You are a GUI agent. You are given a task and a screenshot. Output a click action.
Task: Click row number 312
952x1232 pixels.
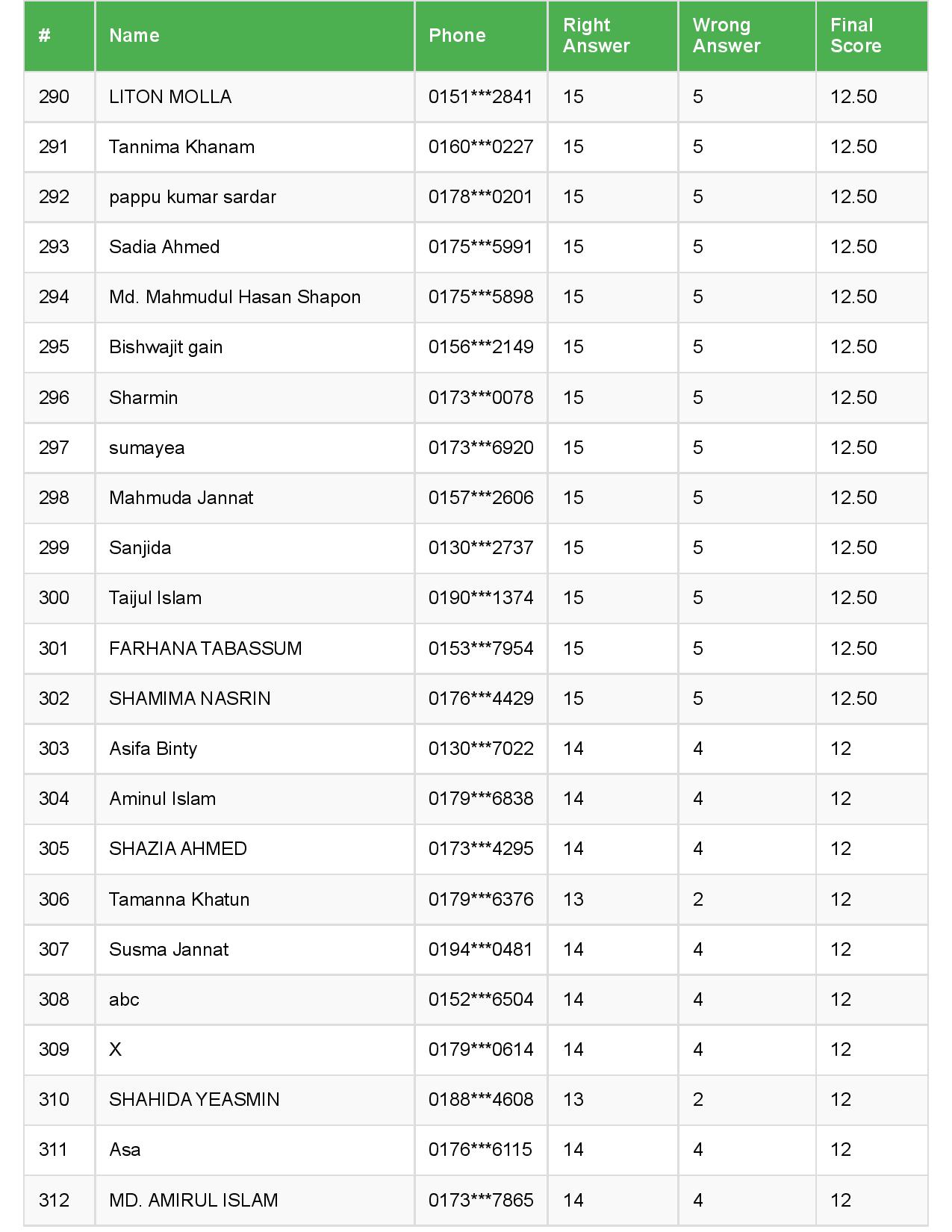tap(54, 1201)
